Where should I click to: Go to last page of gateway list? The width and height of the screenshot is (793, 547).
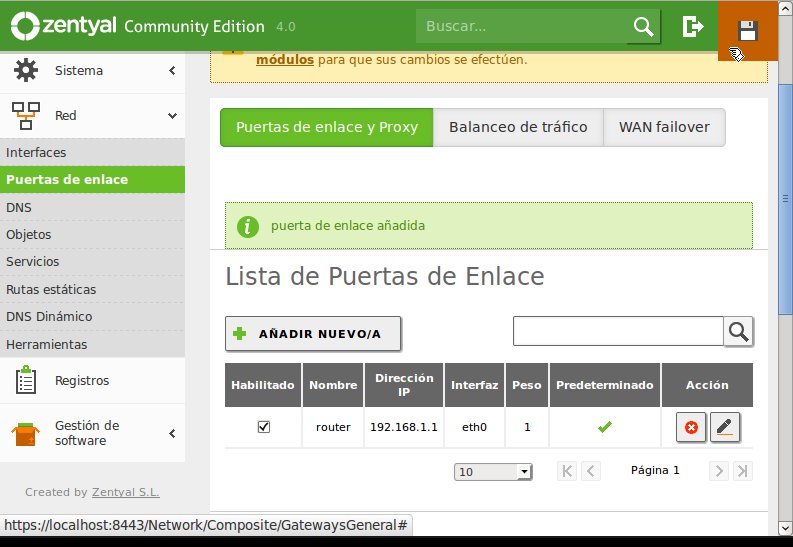742,471
